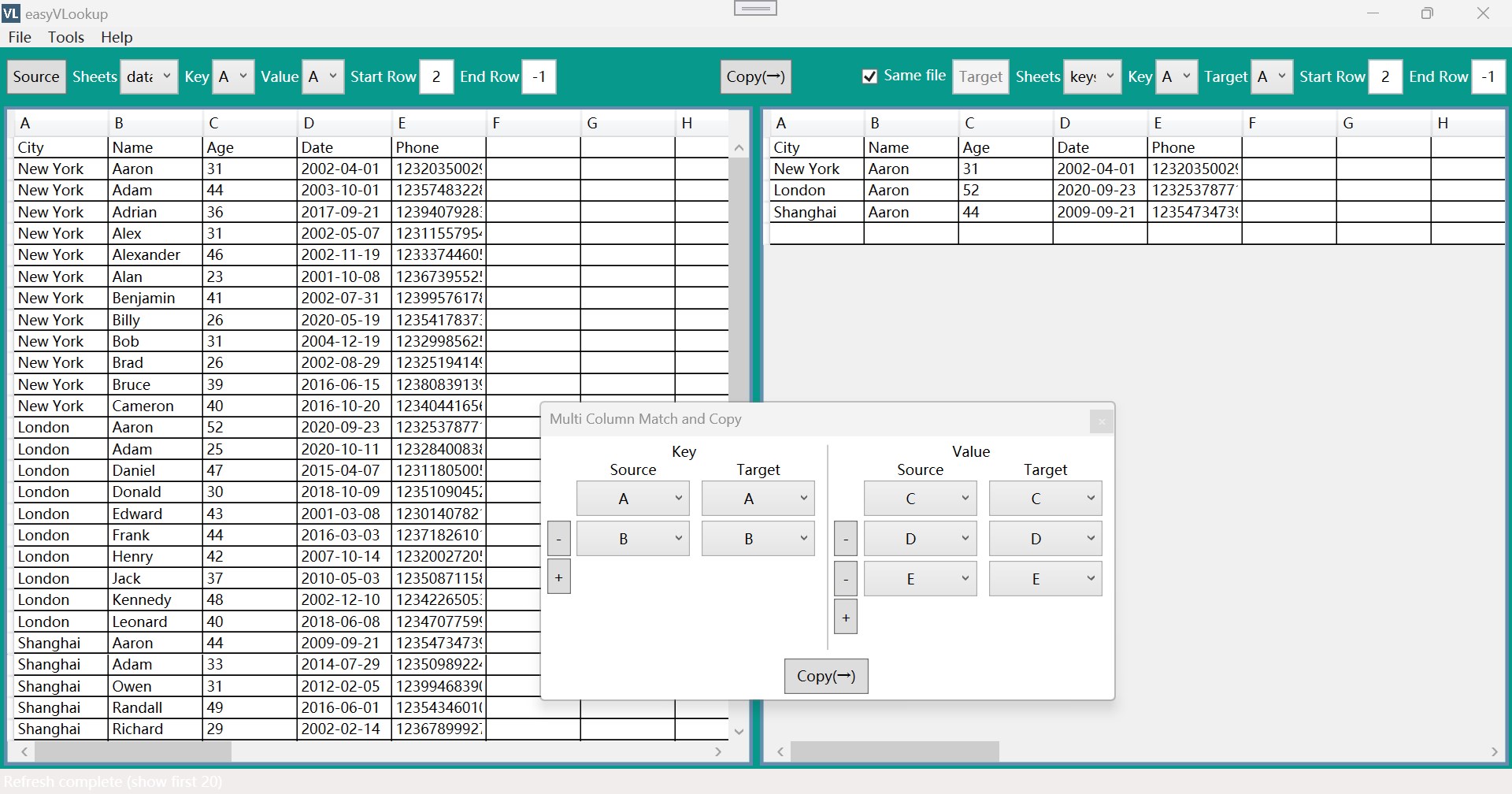This screenshot has width=1512, height=794.
Task: Click target table scroll right arrow
Action: point(1495,751)
